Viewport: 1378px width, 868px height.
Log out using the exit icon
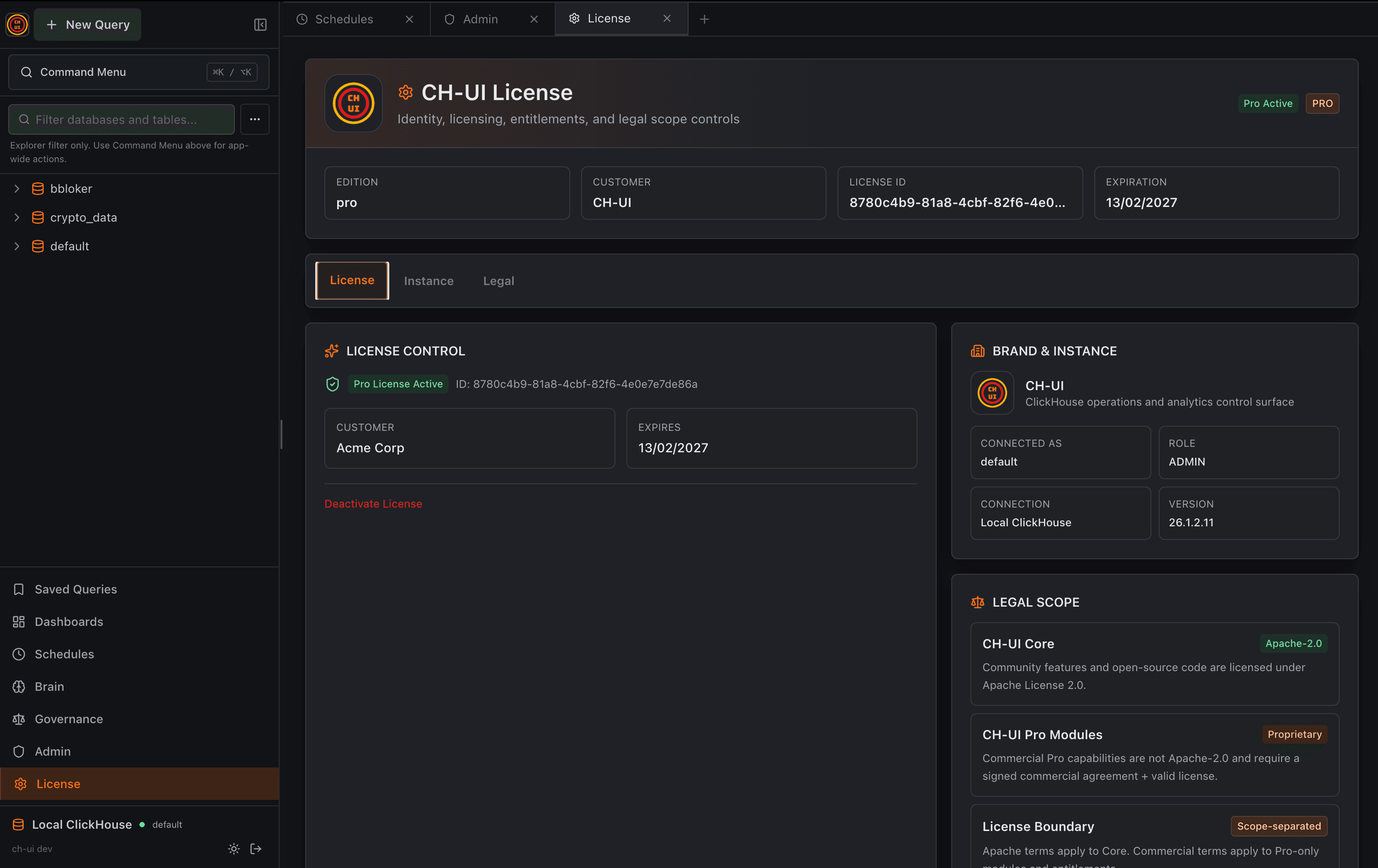point(255,848)
